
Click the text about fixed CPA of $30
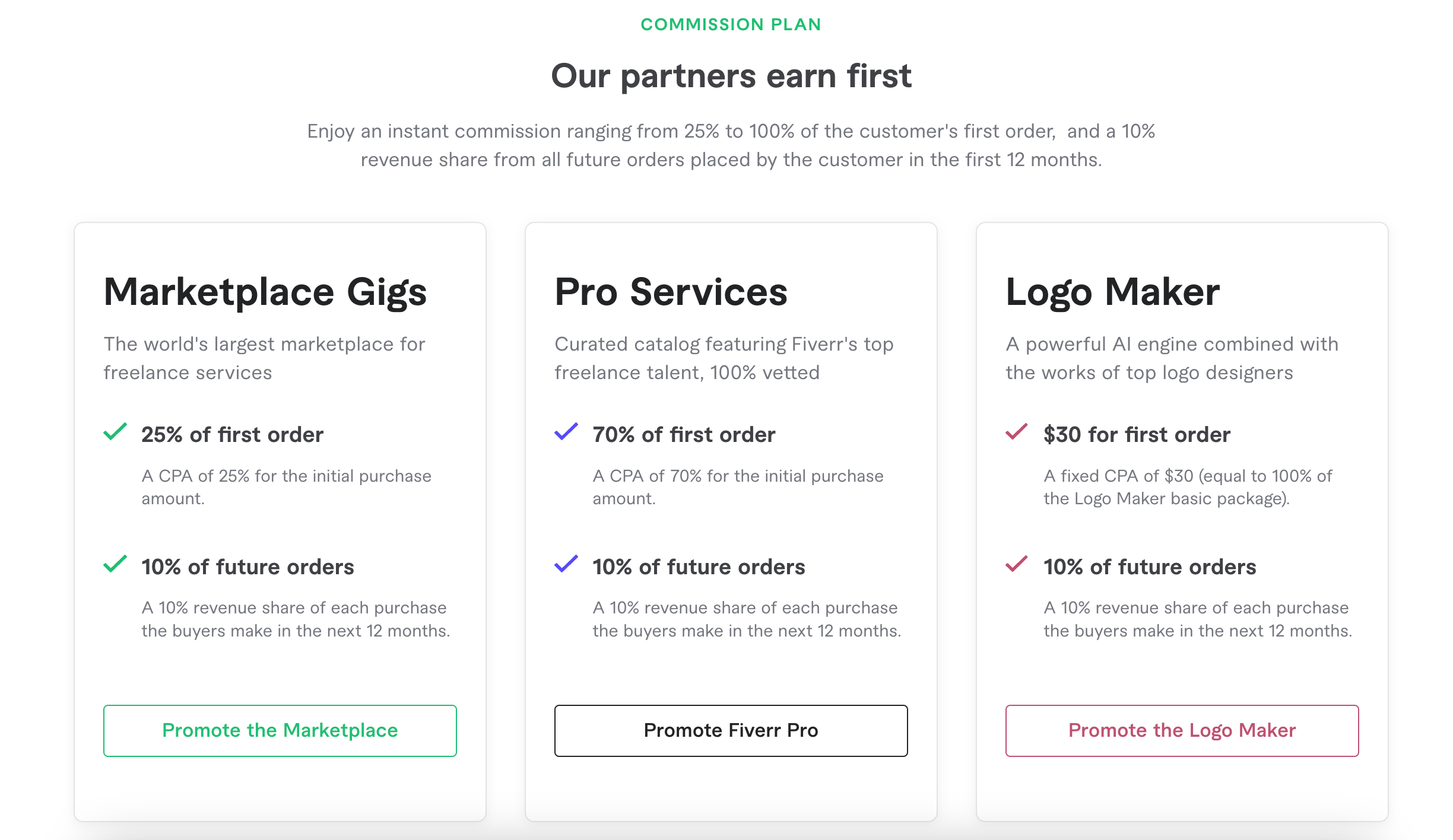1188,487
